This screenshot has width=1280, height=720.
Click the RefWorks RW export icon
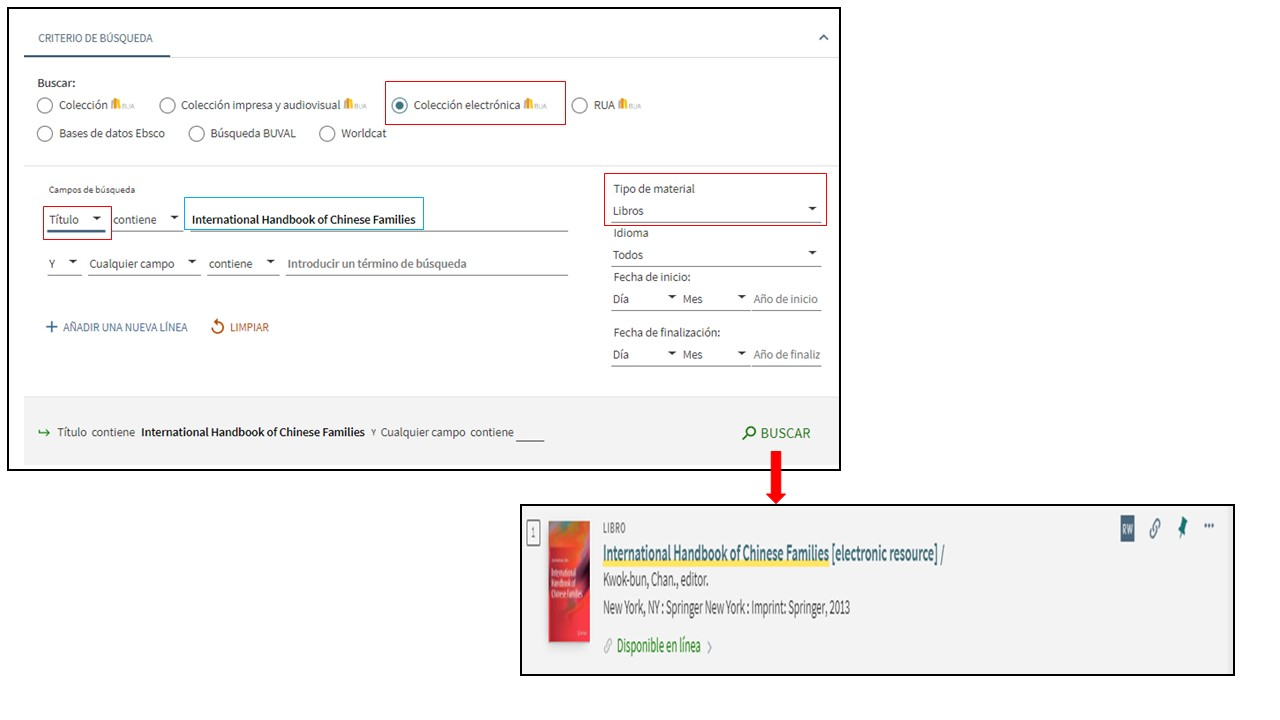tap(1127, 530)
